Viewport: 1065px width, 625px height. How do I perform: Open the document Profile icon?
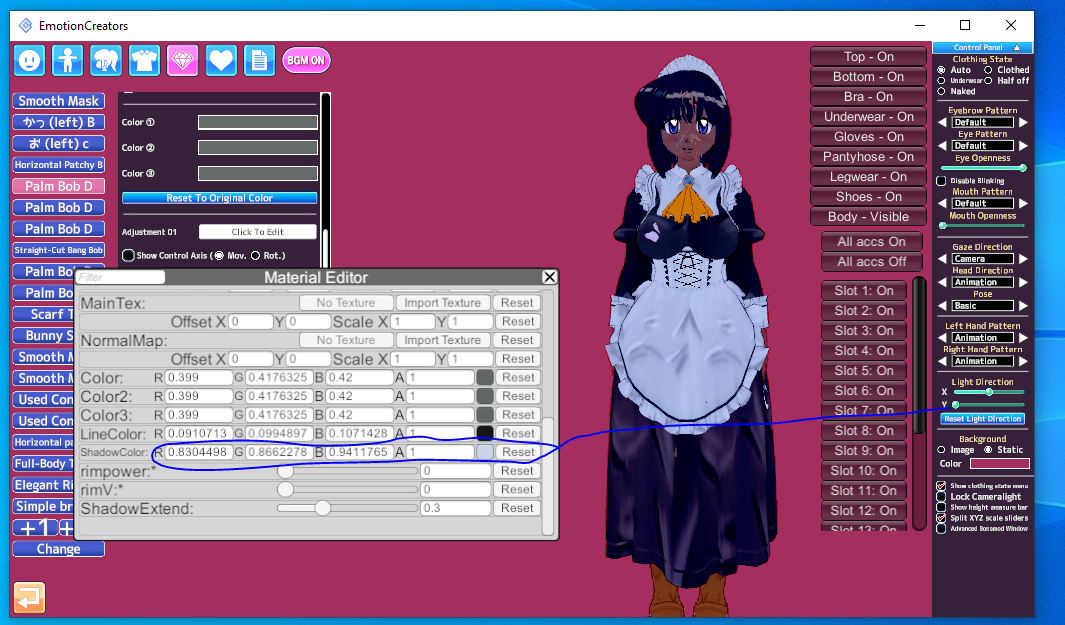click(x=259, y=60)
